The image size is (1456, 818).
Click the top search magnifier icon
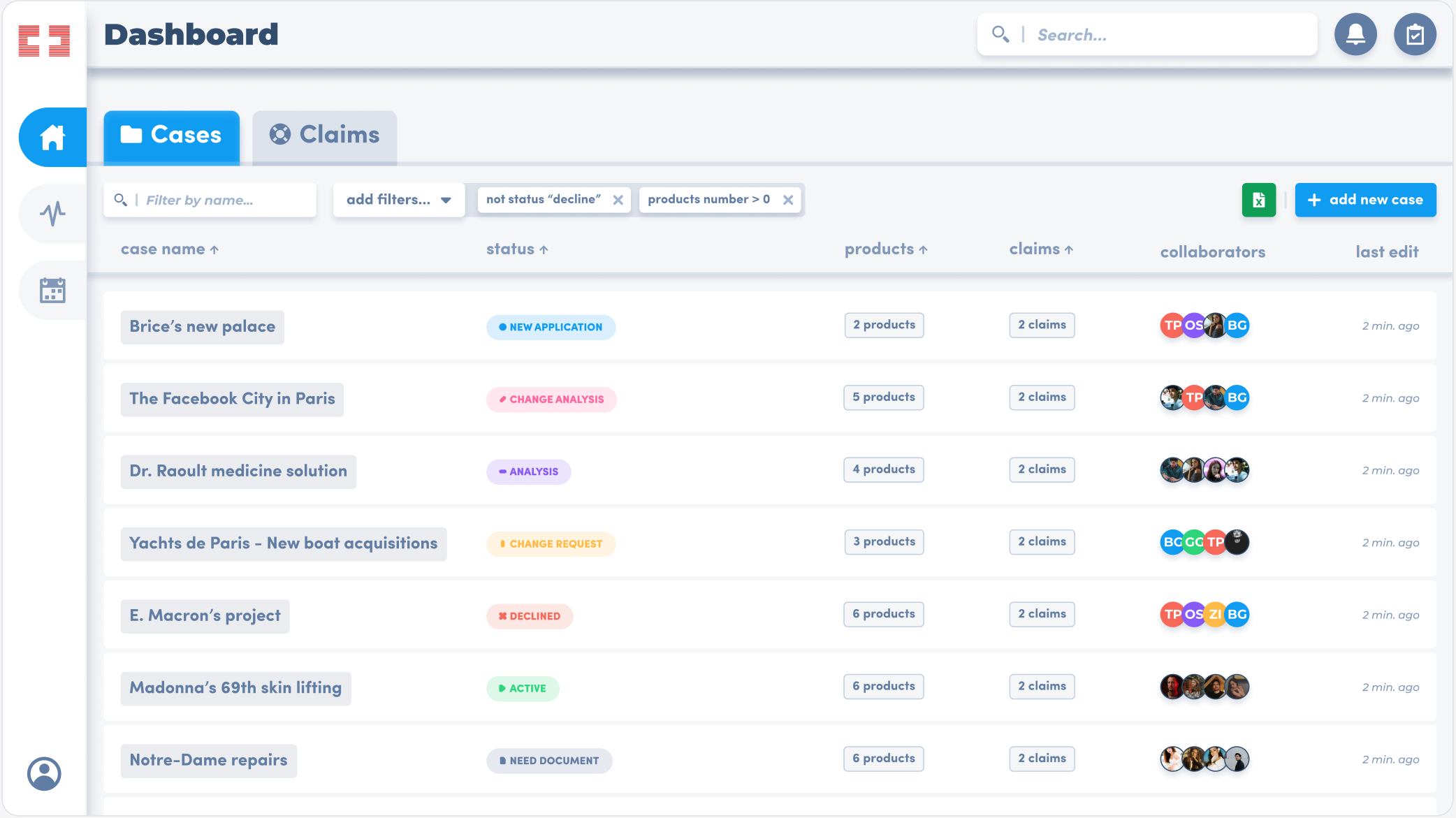1000,34
